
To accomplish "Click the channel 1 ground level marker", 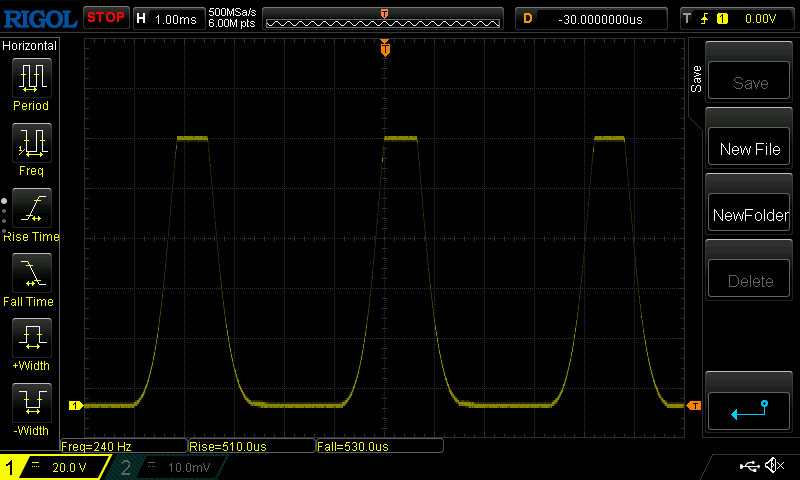I will (x=76, y=406).
